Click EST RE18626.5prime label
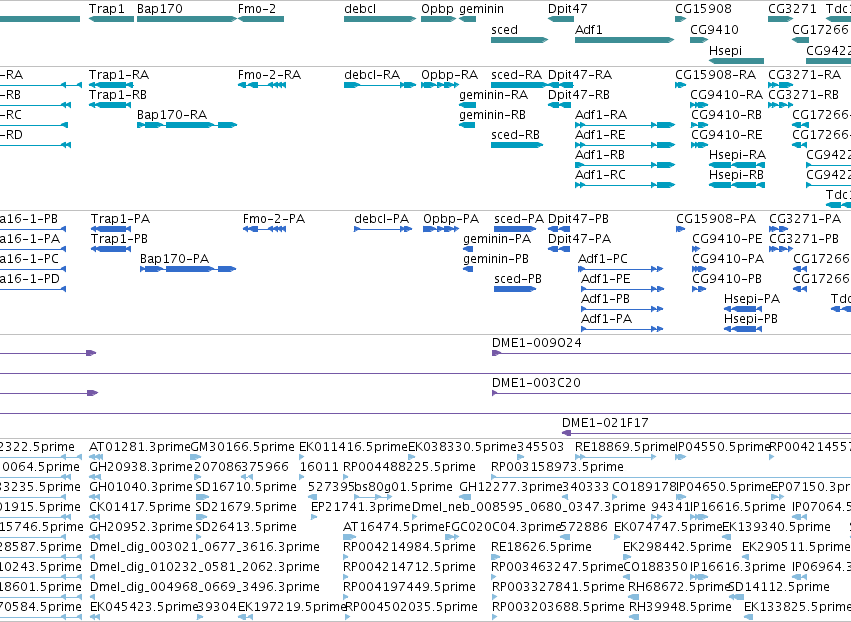Image resolution: width=851 pixels, height=622 pixels. tap(540, 548)
